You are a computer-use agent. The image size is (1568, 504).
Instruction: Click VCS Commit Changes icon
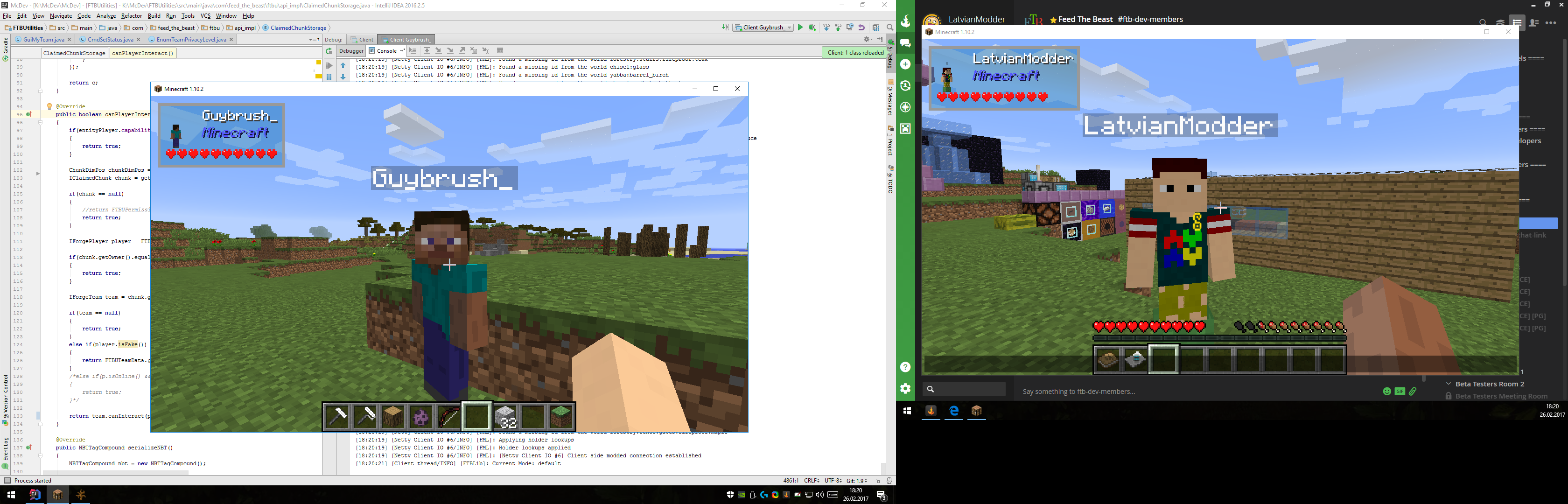click(838, 28)
